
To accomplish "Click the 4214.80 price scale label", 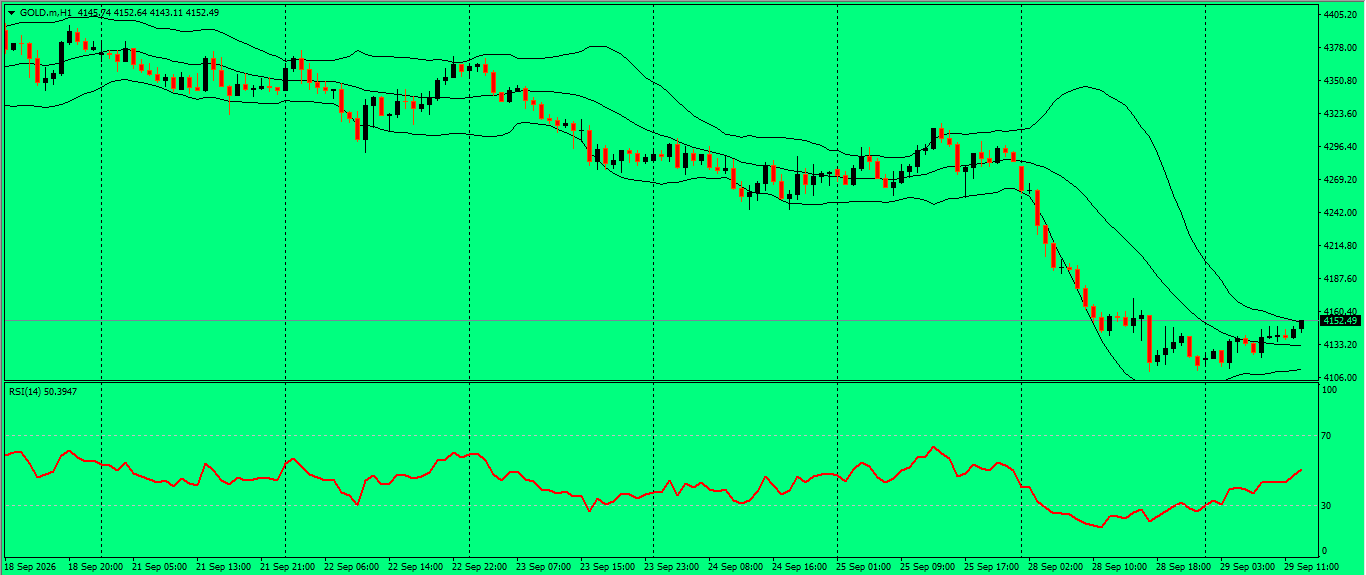I will click(x=1339, y=246).
